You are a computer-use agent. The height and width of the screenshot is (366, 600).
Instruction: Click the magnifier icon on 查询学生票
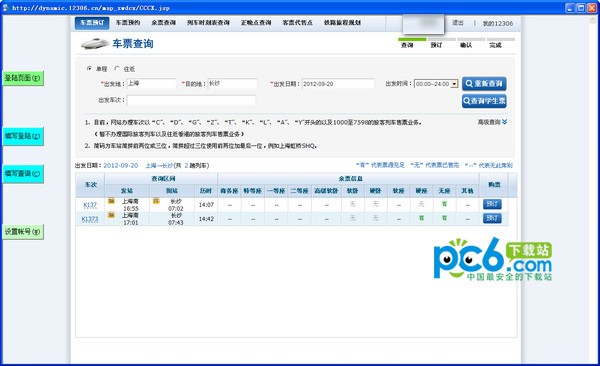467,101
